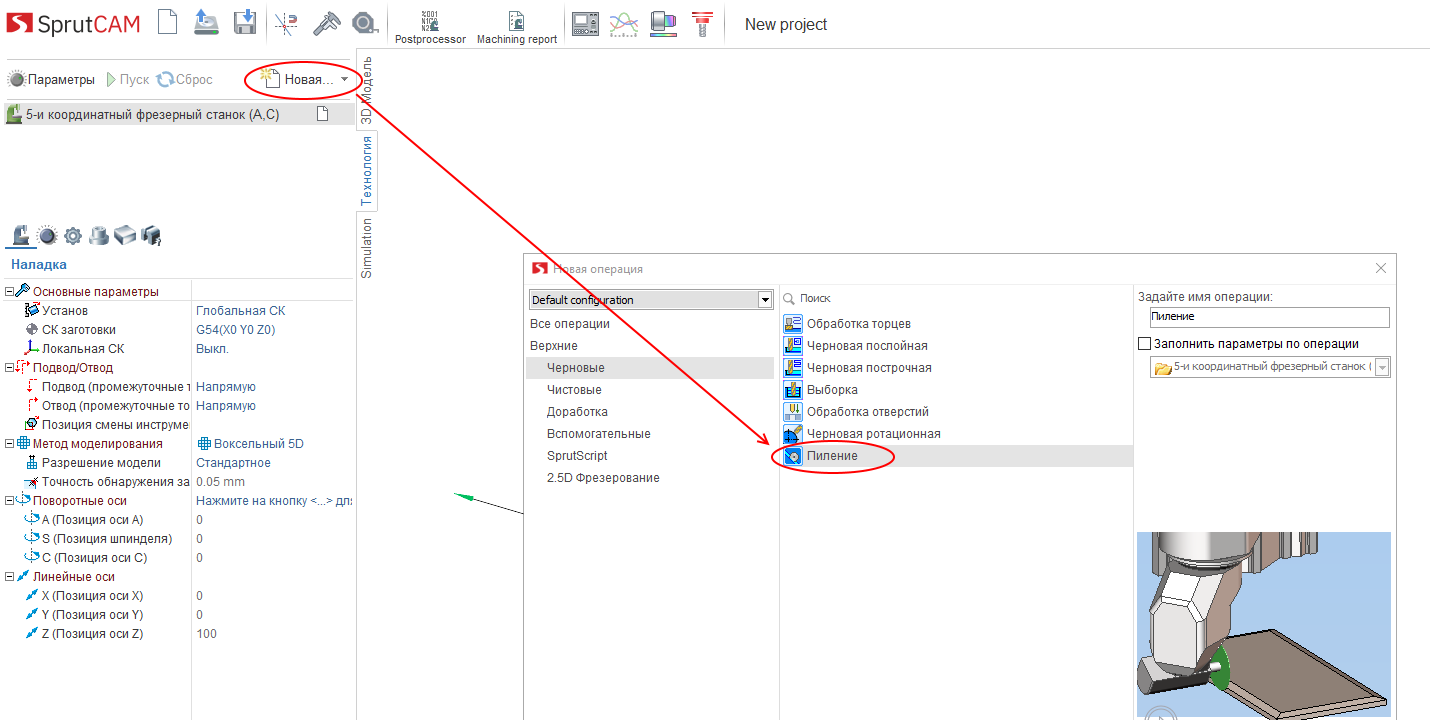Save project using the floppy disk icon
Image resolution: width=1430 pixels, height=720 pixels.
(244, 22)
